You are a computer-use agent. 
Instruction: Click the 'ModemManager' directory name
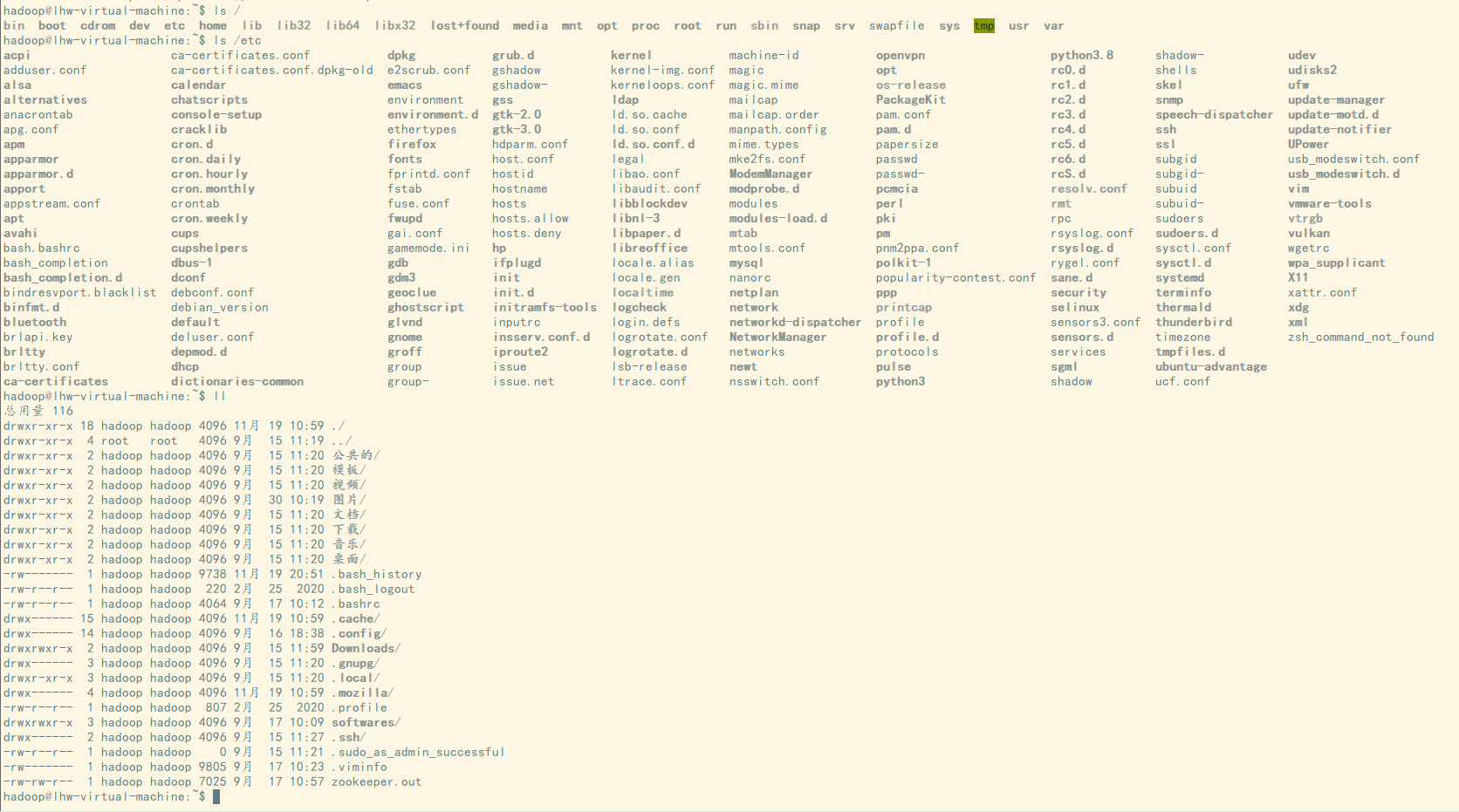[771, 174]
